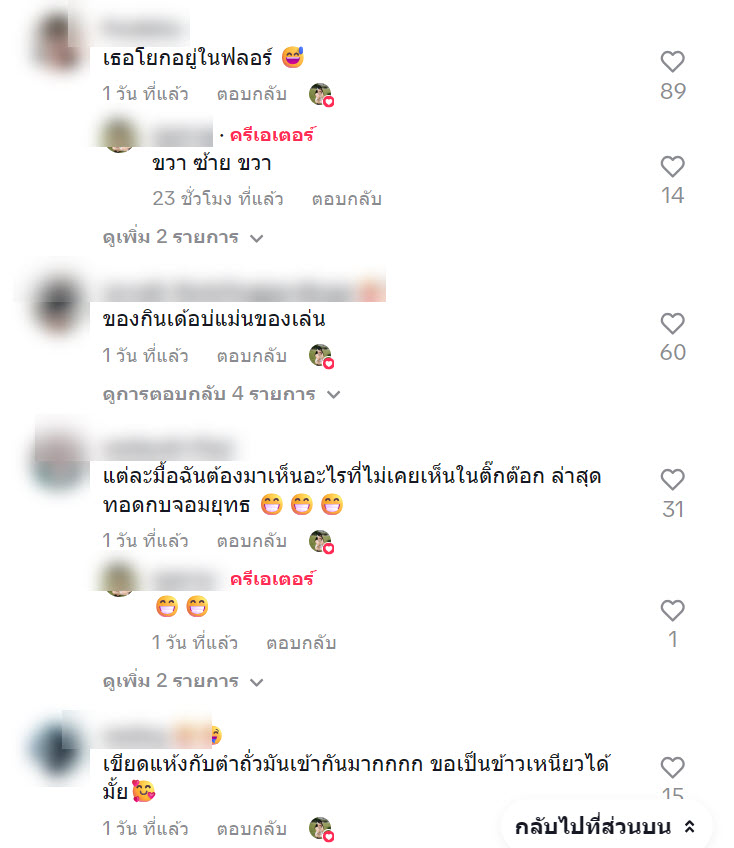Screen dimensions: 734x848
Task: Open the first commenter's blurred avatar
Action: pyautogui.click(x=58, y=44)
